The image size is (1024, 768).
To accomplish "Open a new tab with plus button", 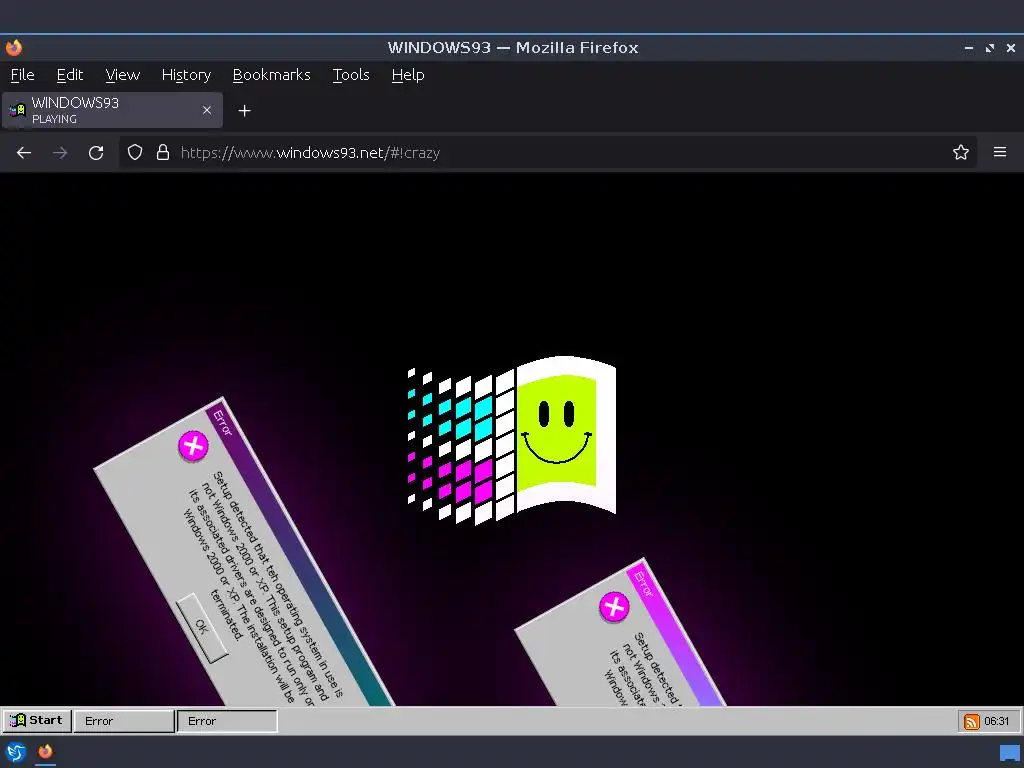I will click(244, 111).
